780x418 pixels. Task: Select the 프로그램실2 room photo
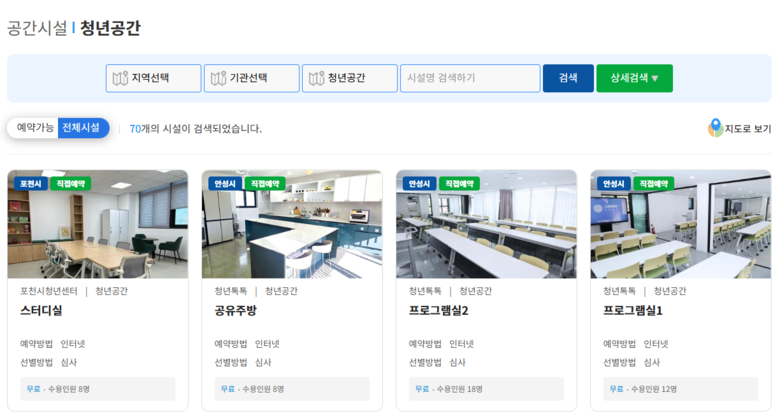coord(486,225)
